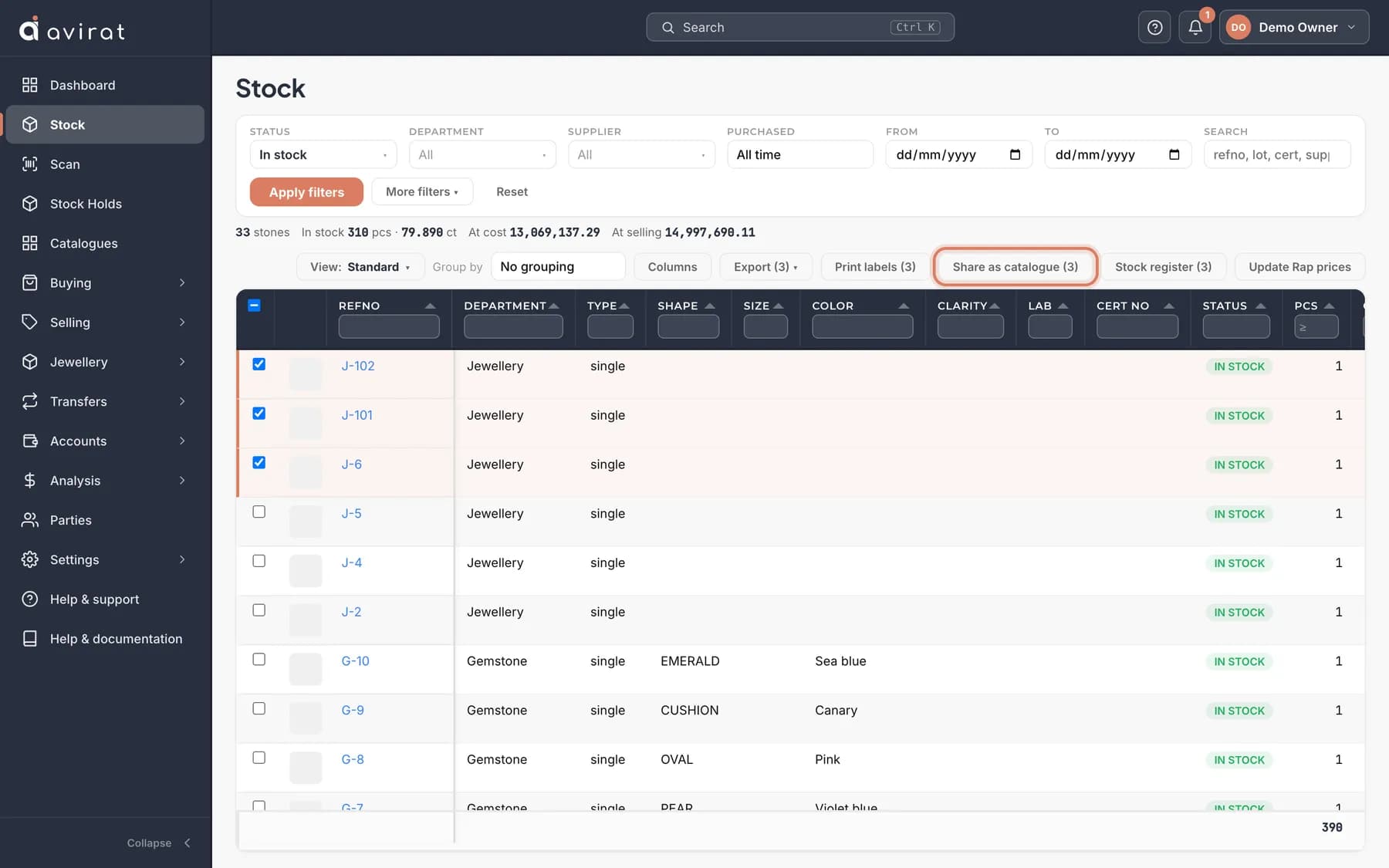Click the Help & support circle icon
Screen dimensions: 1389x868
tap(29, 599)
